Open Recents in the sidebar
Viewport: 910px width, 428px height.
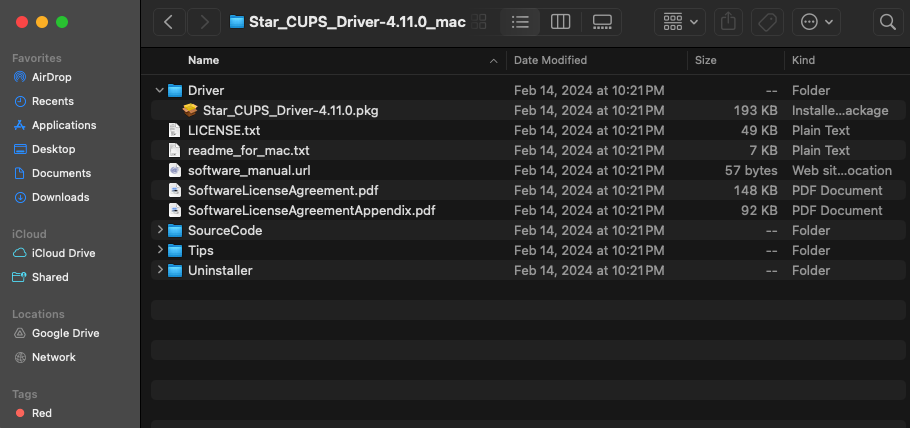click(44, 101)
